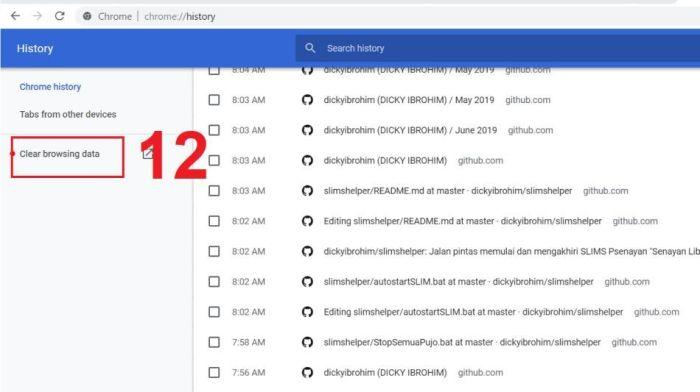Viewport: 700px width, 392px height.
Task: Focus the Search history field
Action: point(498,48)
